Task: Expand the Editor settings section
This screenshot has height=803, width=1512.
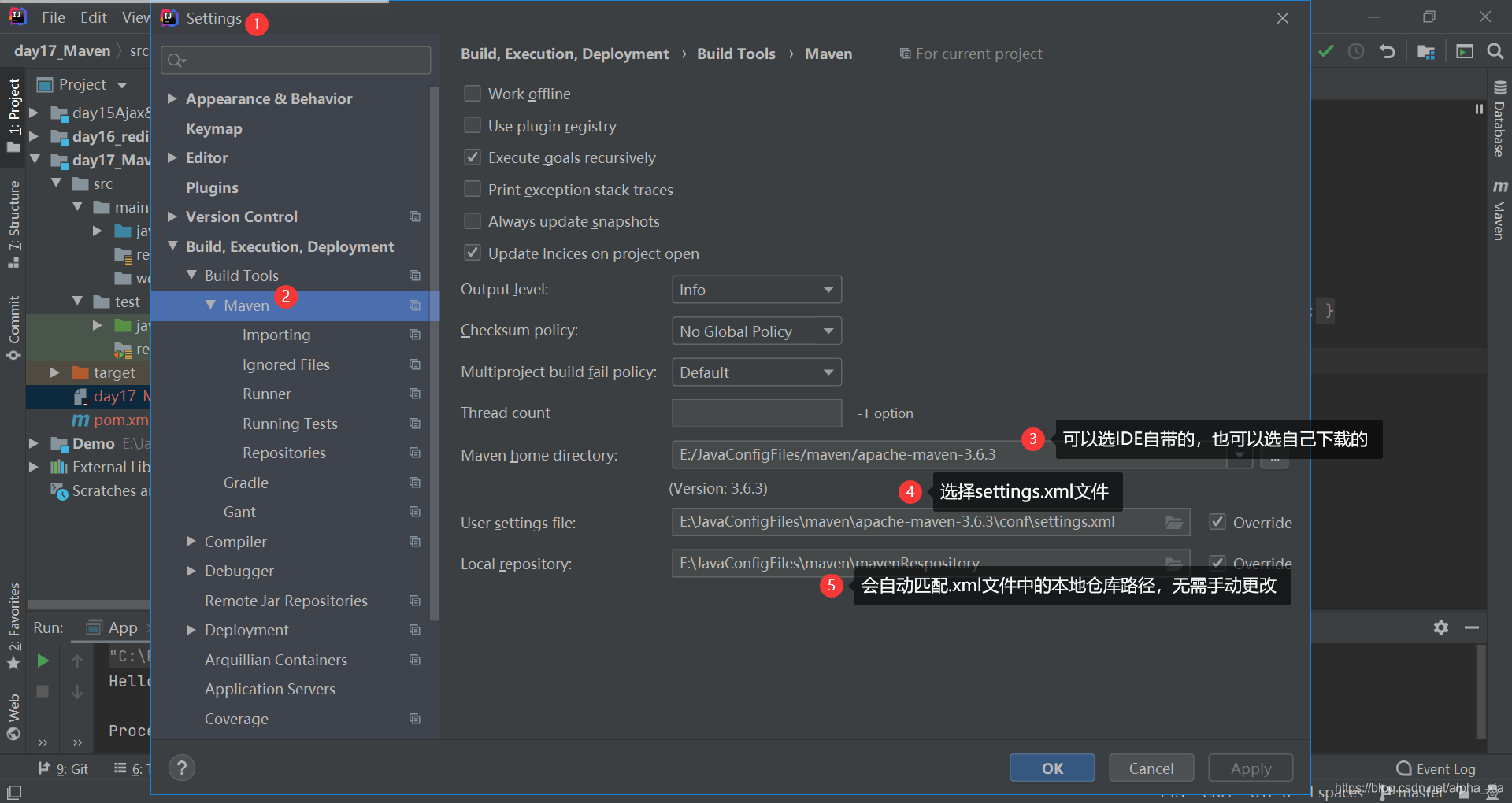Action: pyautogui.click(x=172, y=157)
